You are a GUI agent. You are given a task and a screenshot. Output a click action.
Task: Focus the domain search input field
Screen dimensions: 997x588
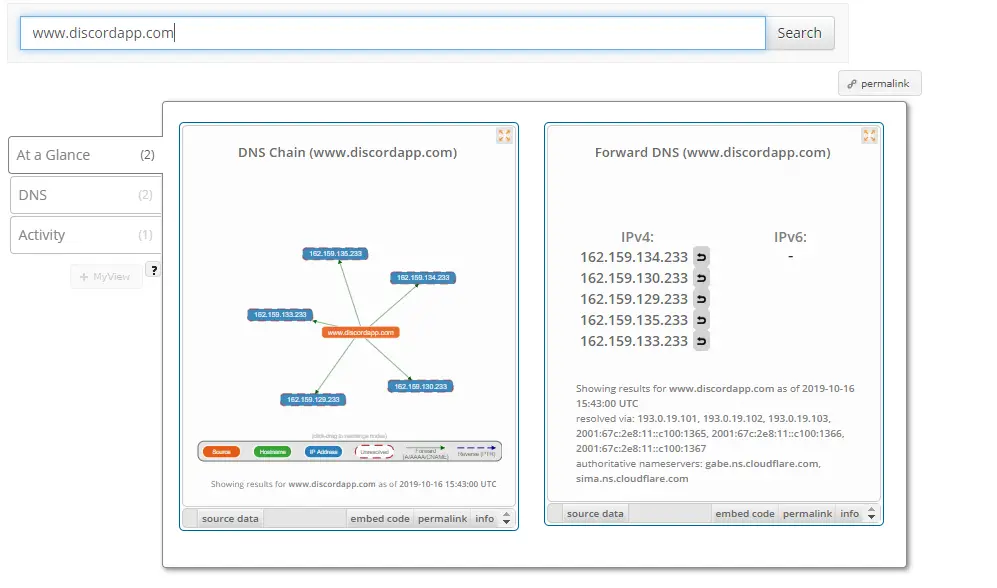393,33
